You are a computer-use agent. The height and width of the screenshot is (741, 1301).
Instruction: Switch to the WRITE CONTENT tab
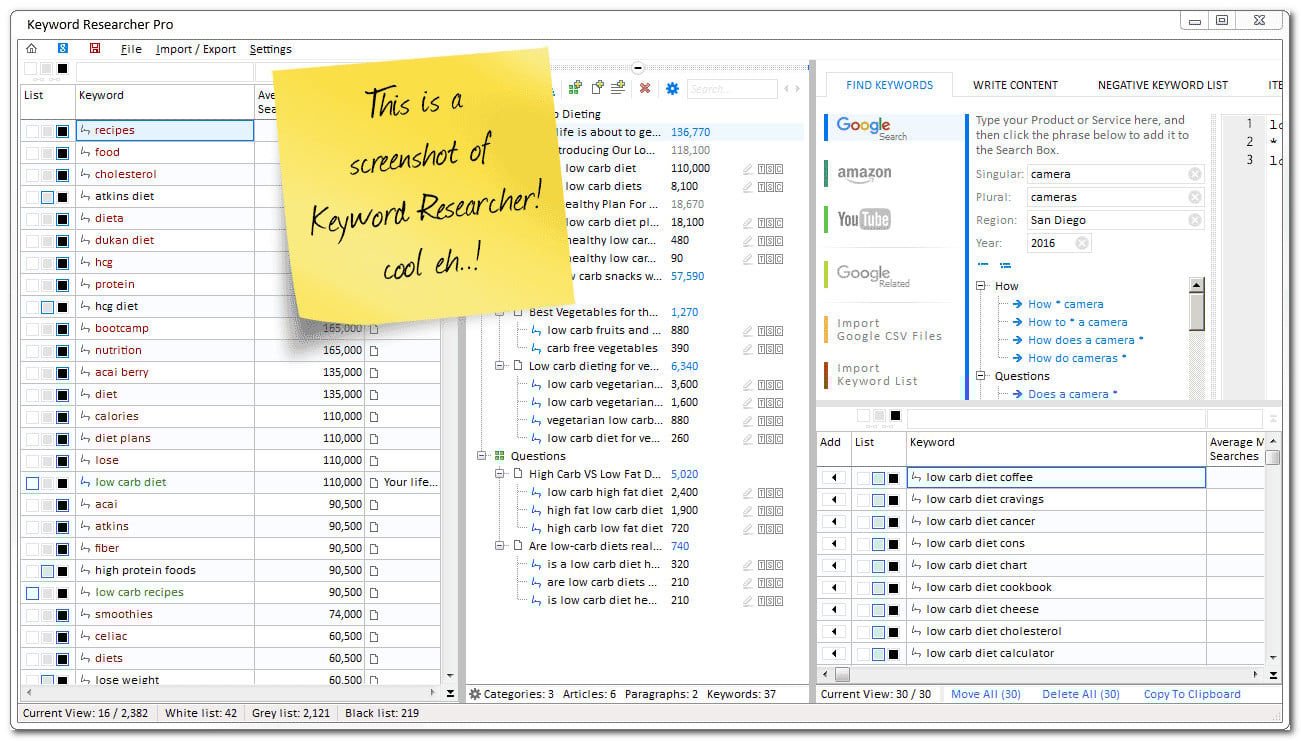[1015, 84]
